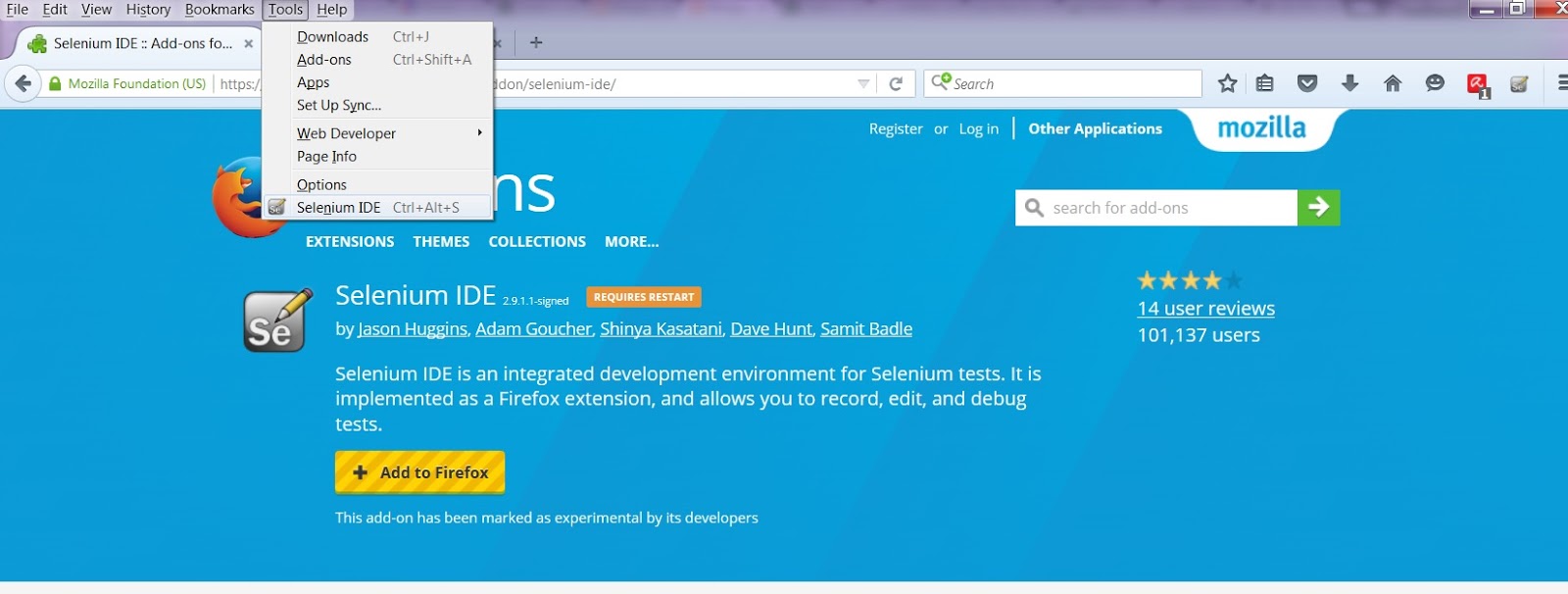This screenshot has height=594, width=1568.
Task: Click the Add to Firefox button
Action: tap(420, 472)
